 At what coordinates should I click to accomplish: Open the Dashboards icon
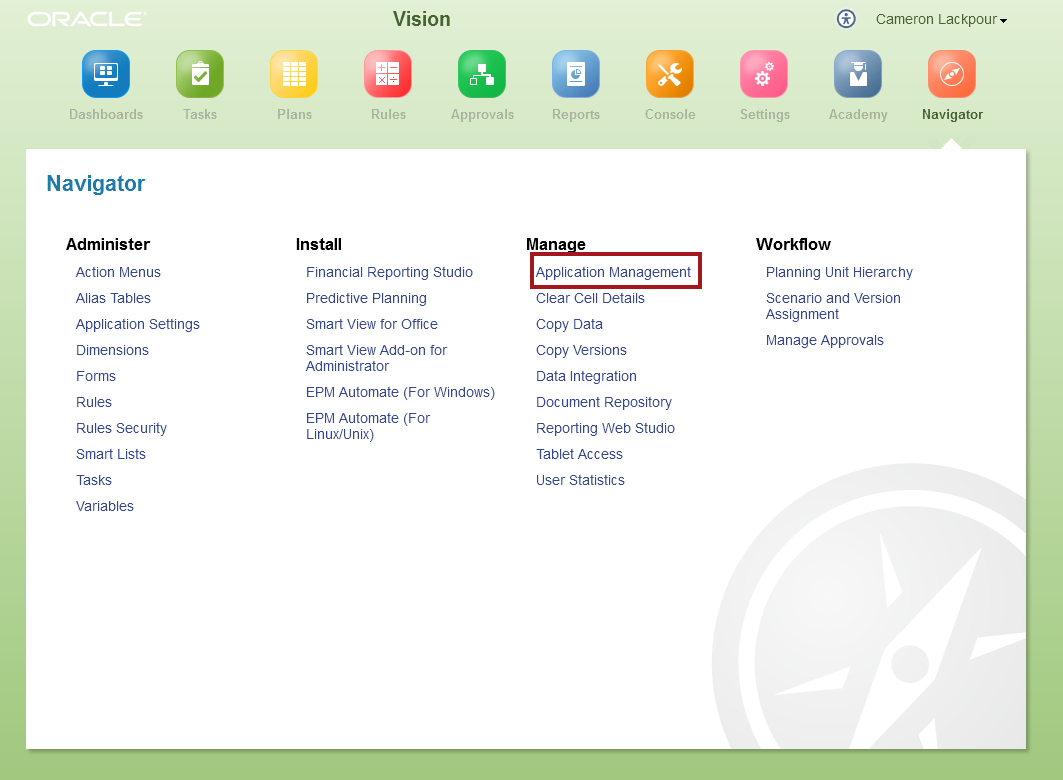(x=106, y=74)
